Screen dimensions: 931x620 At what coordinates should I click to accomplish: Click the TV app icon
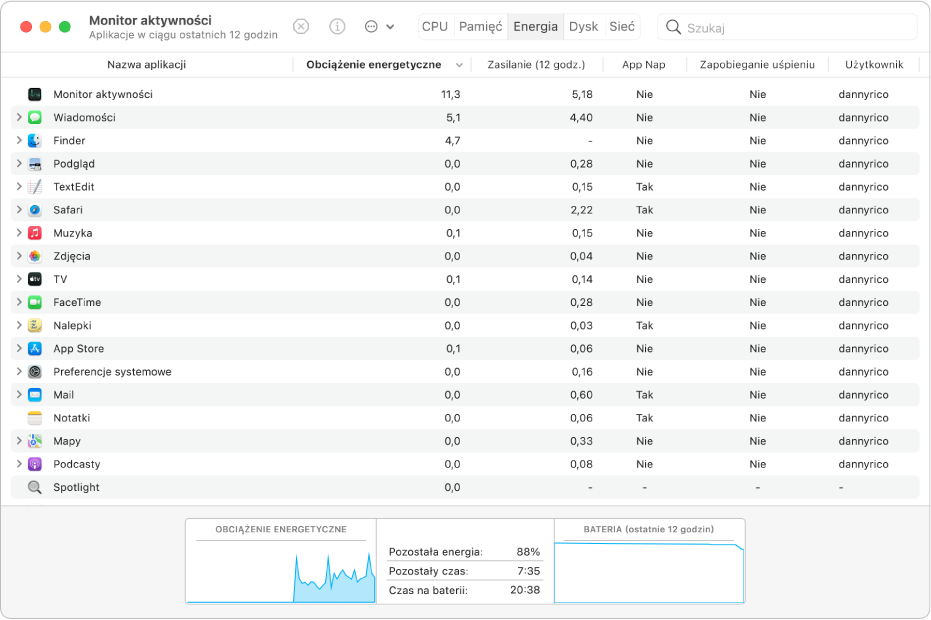(x=35, y=279)
